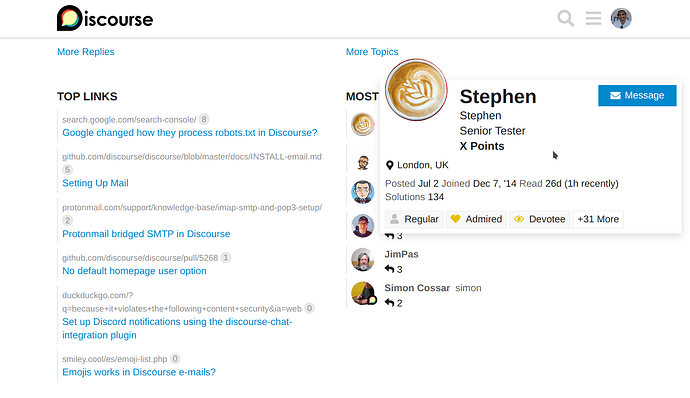Open the Setting Up Mail topic
The height and width of the screenshot is (398, 690).
[x=95, y=183]
